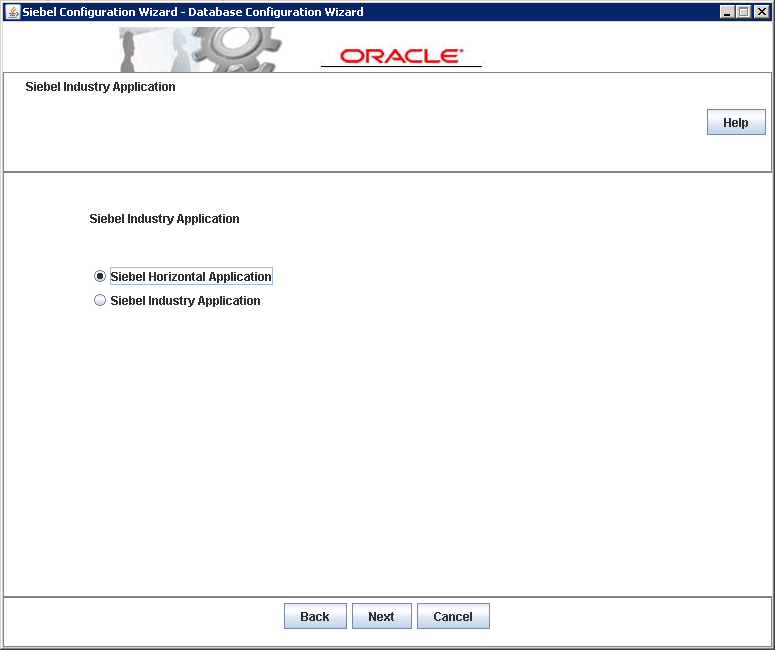The height and width of the screenshot is (650, 775).
Task: Click the gear graphic in the banner
Action: [236, 49]
